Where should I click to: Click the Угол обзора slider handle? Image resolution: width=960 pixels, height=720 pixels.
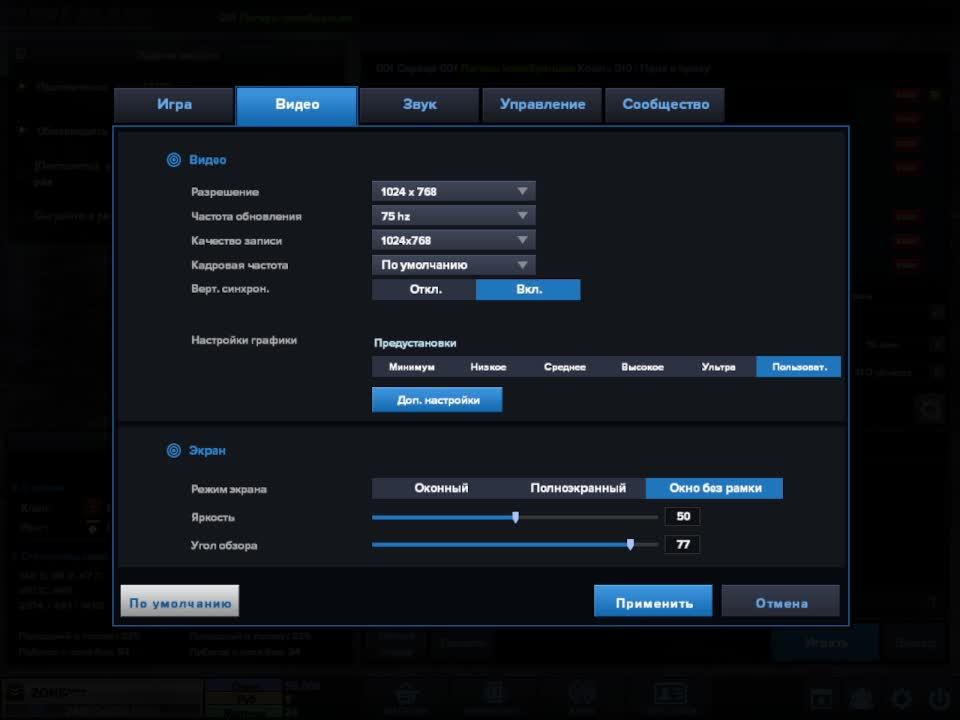(x=631, y=544)
